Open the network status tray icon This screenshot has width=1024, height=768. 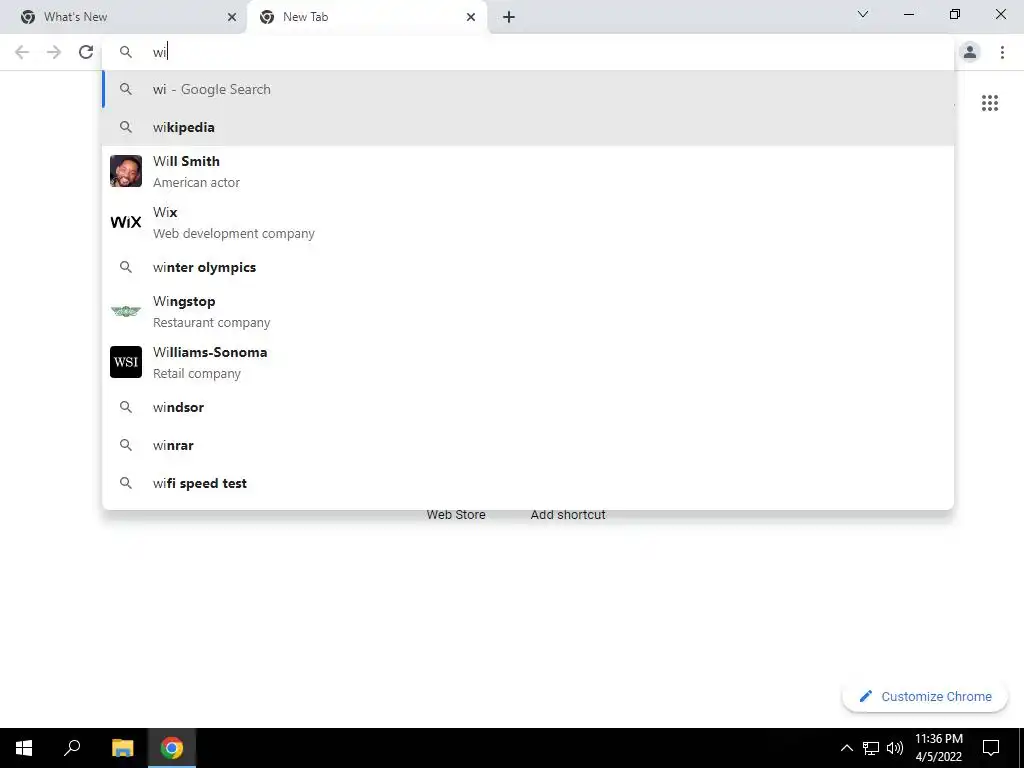[871, 748]
